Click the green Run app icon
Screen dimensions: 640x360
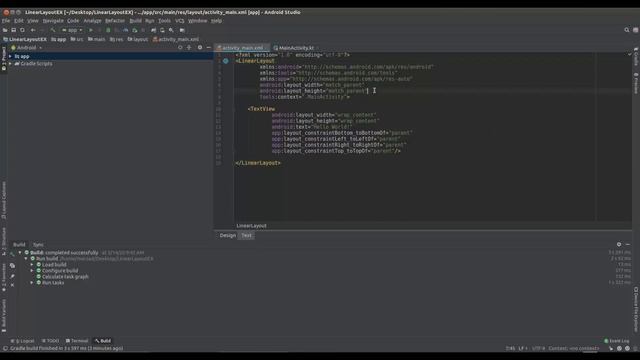[x=91, y=30]
